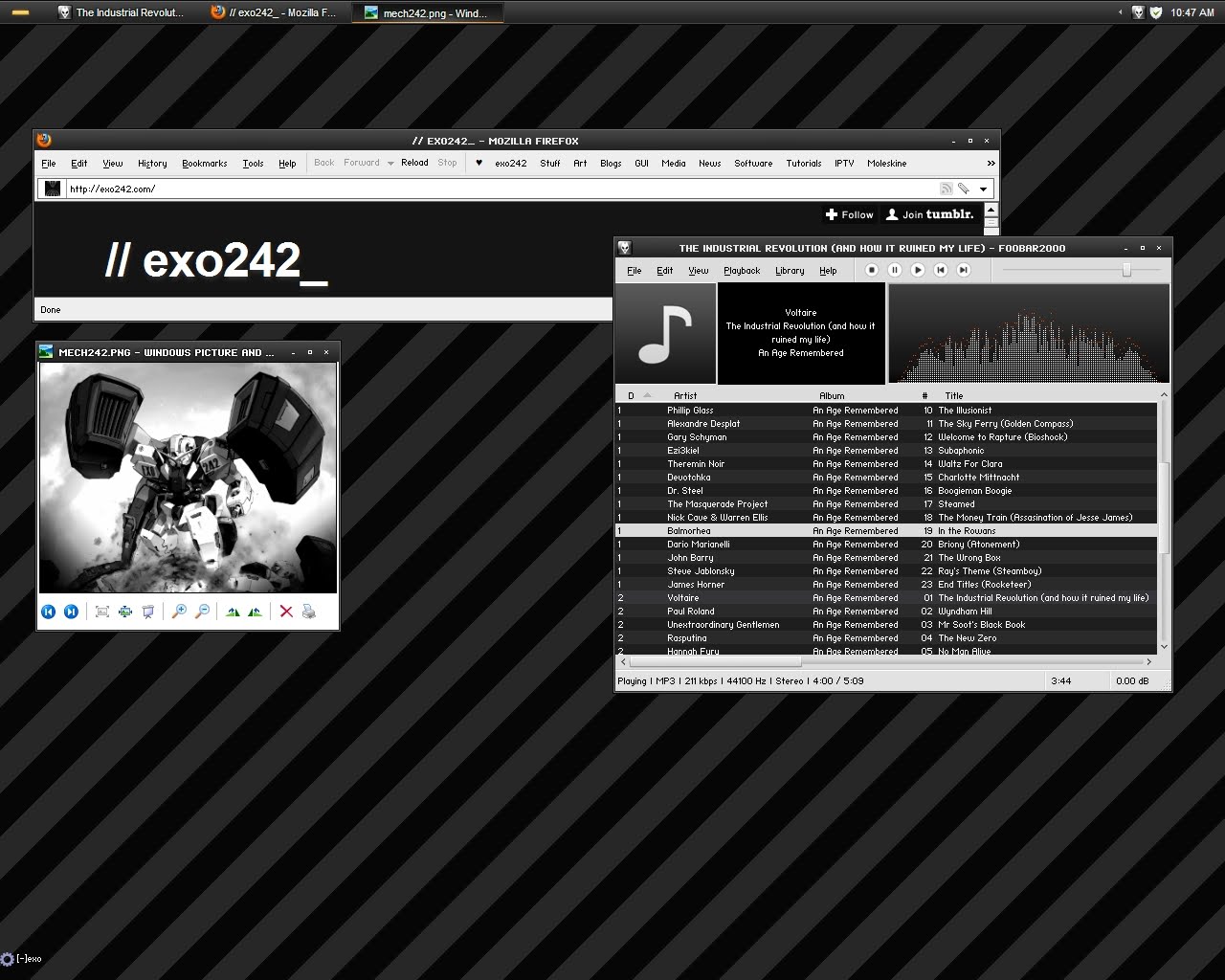Open the File menu in Firefox
Viewport: 1225px width, 980px height.
49,164
